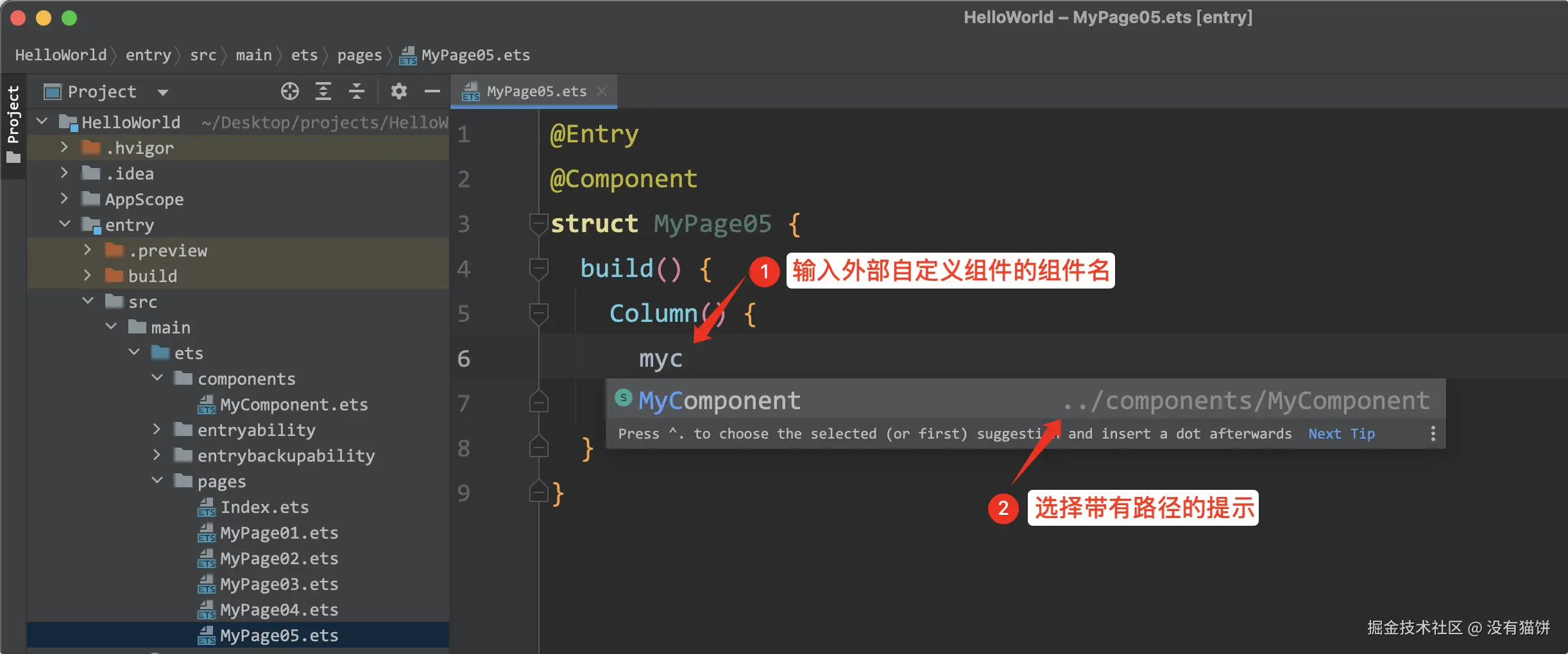Fold the struct MyPage05 block at line 3

pyautogui.click(x=538, y=224)
